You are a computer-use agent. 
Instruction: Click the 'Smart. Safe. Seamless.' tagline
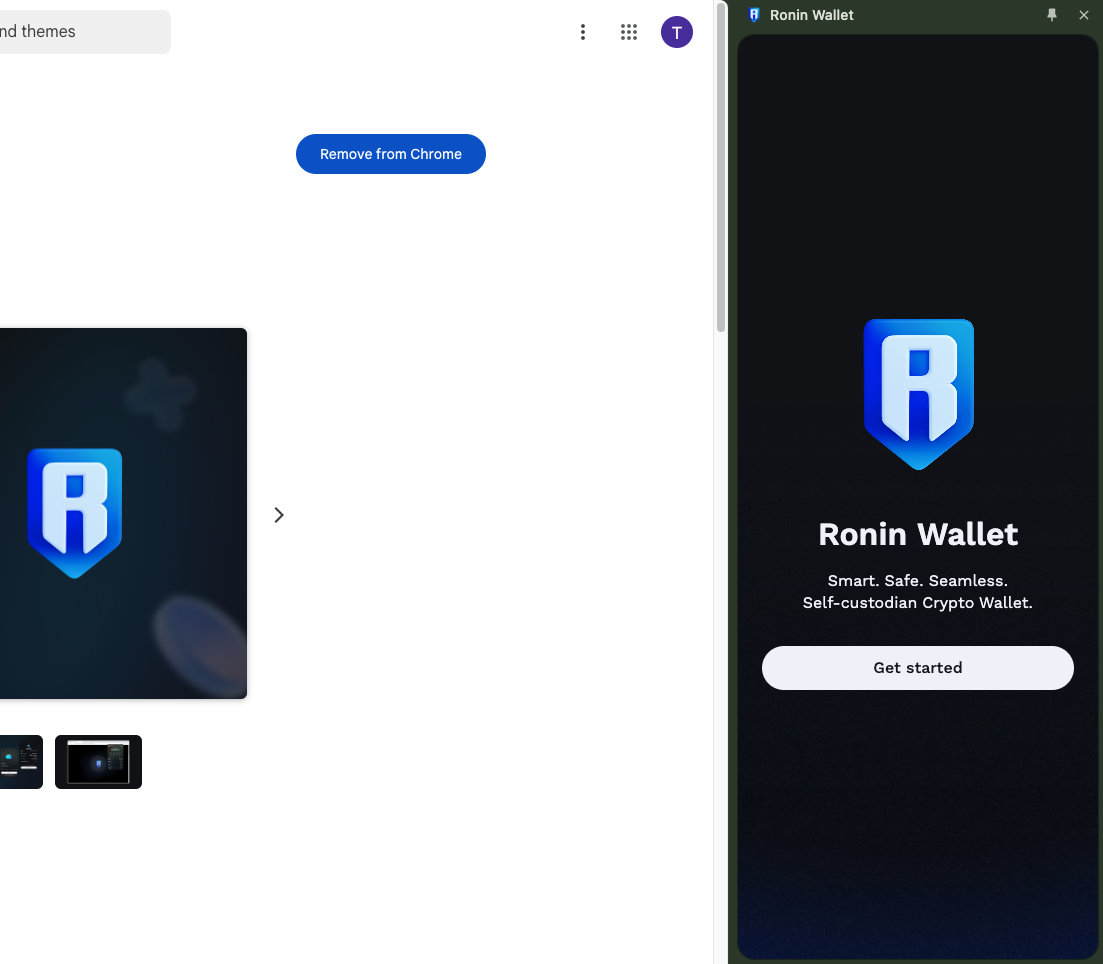tap(918, 581)
